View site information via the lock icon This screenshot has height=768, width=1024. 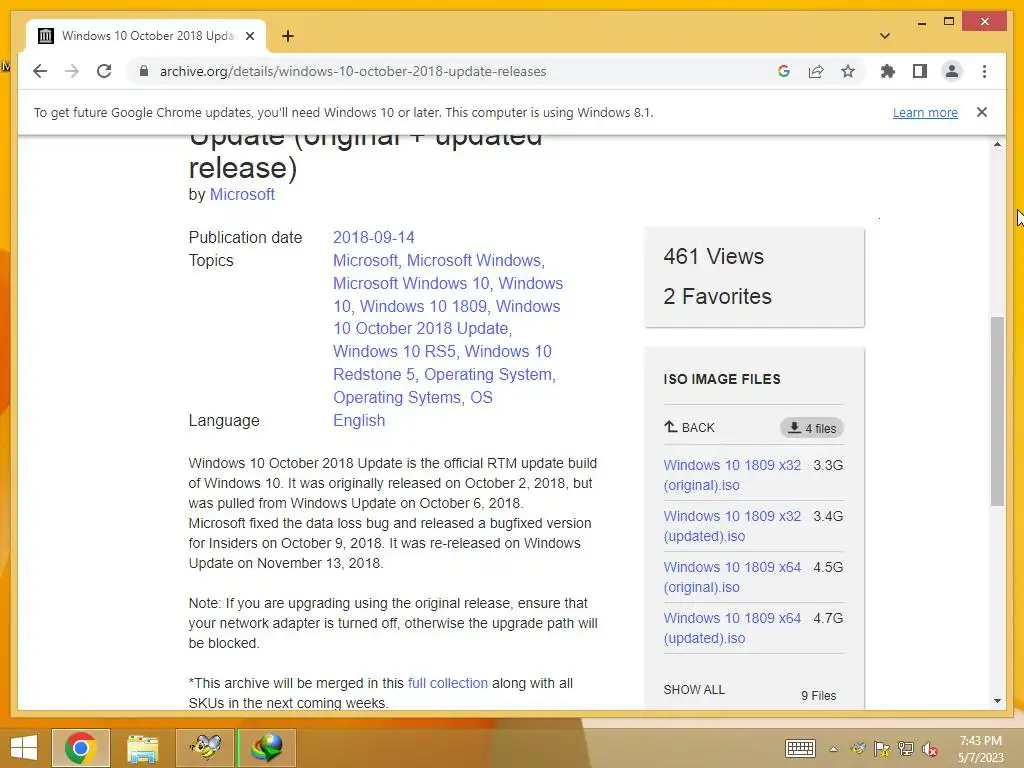[144, 71]
